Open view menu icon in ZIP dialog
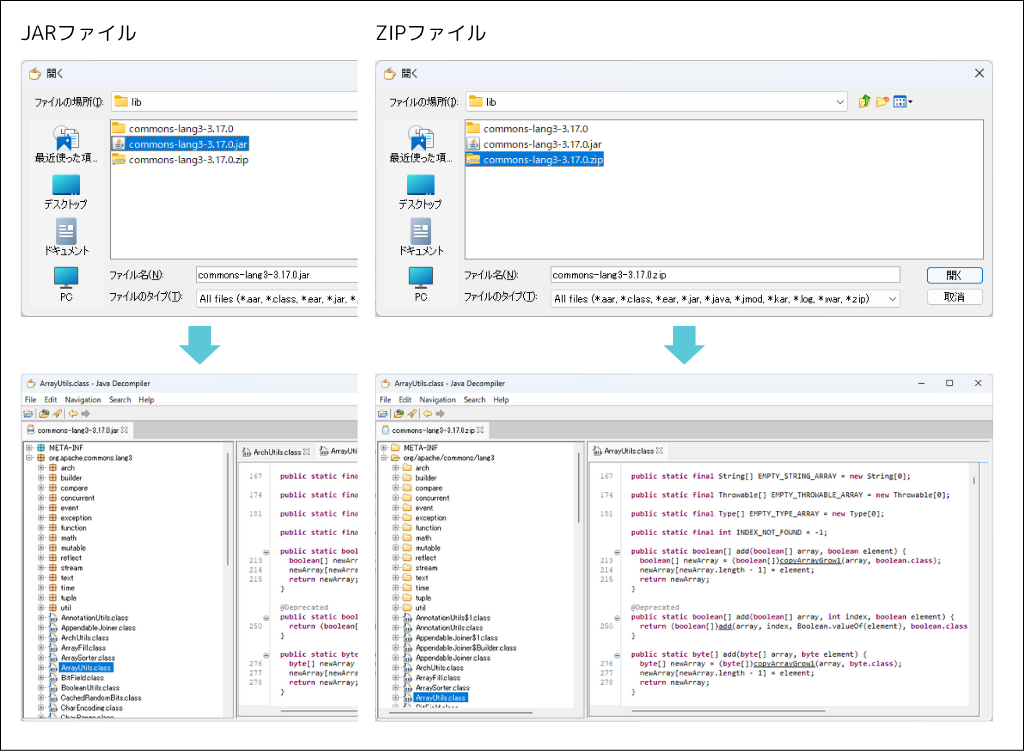This screenshot has height=751, width=1024. point(902,102)
